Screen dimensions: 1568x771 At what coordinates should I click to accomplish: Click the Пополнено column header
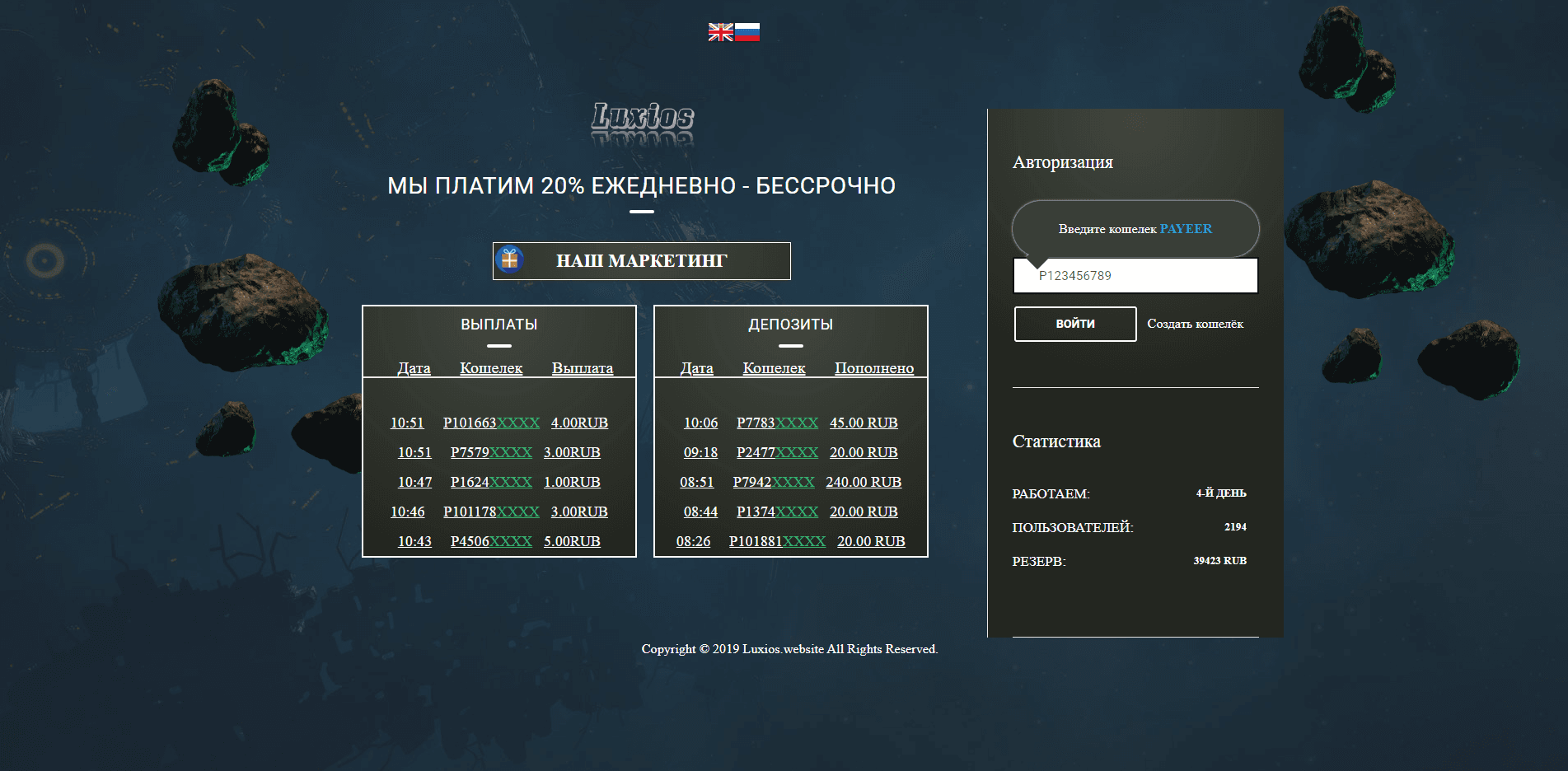873,368
